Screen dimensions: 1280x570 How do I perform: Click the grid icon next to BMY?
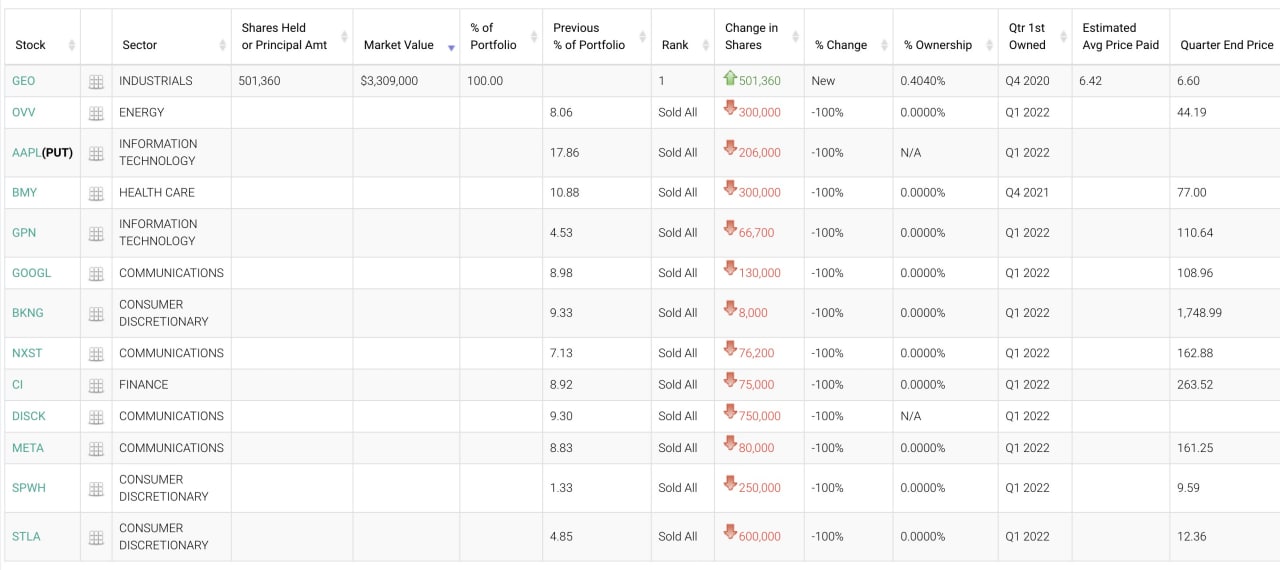point(96,193)
